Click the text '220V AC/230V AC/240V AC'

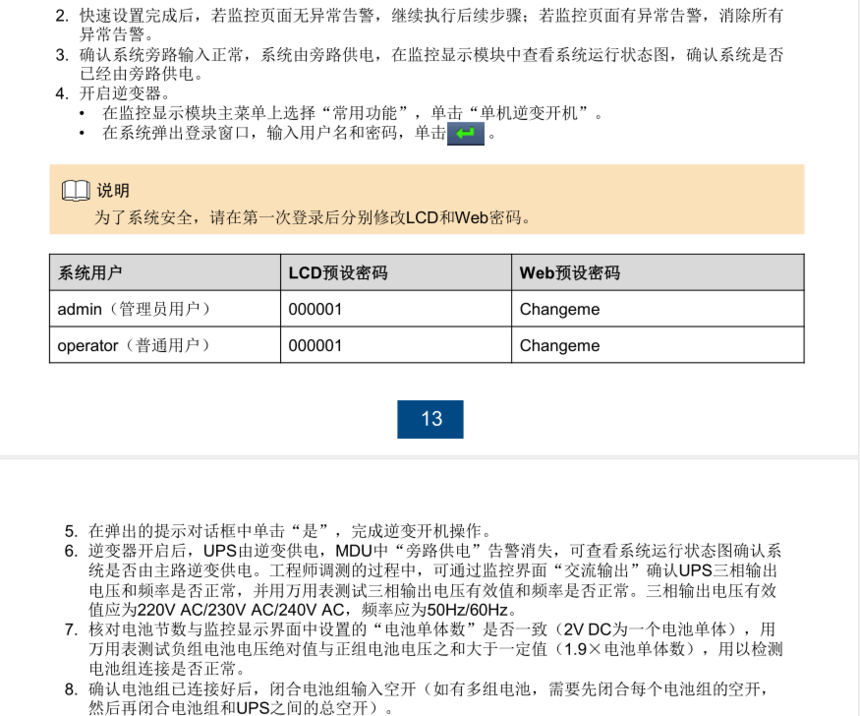pyautogui.click(x=241, y=610)
